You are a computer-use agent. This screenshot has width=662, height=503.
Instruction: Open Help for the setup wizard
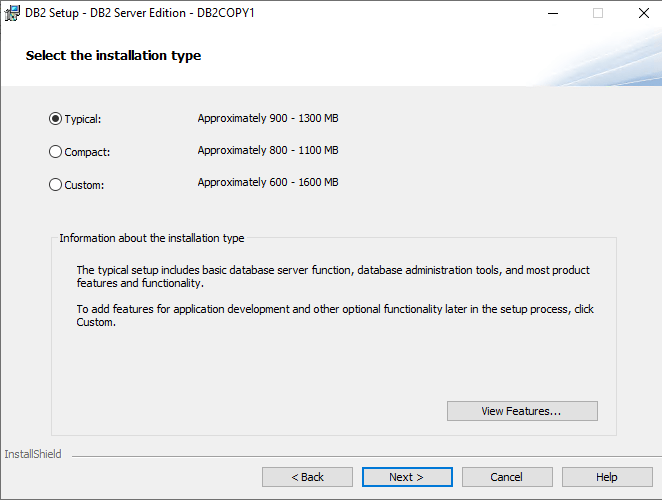(x=607, y=477)
